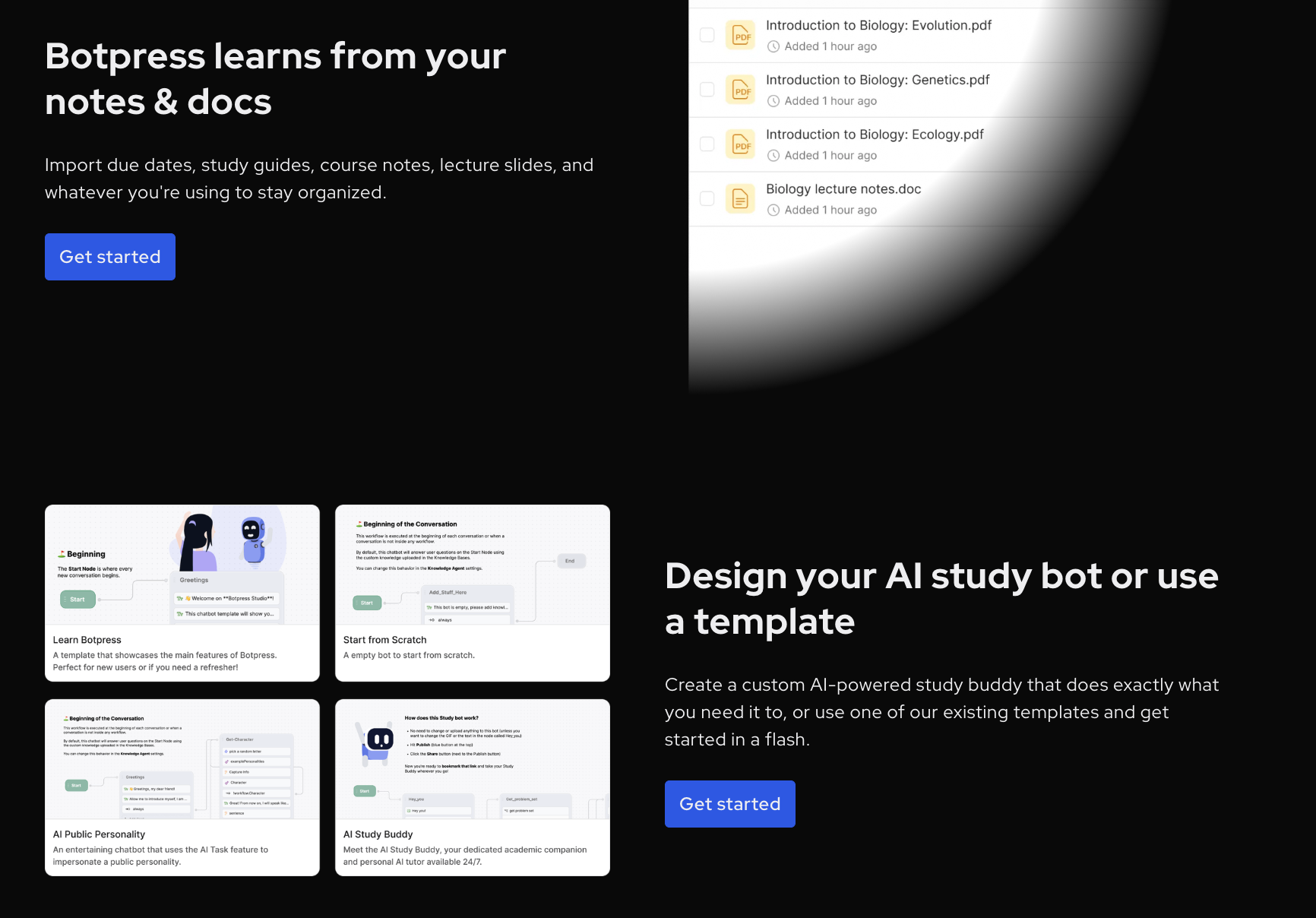Open the Introduction to Biology: Genetics.pdf filename
This screenshot has width=1316, height=918.
877,80
